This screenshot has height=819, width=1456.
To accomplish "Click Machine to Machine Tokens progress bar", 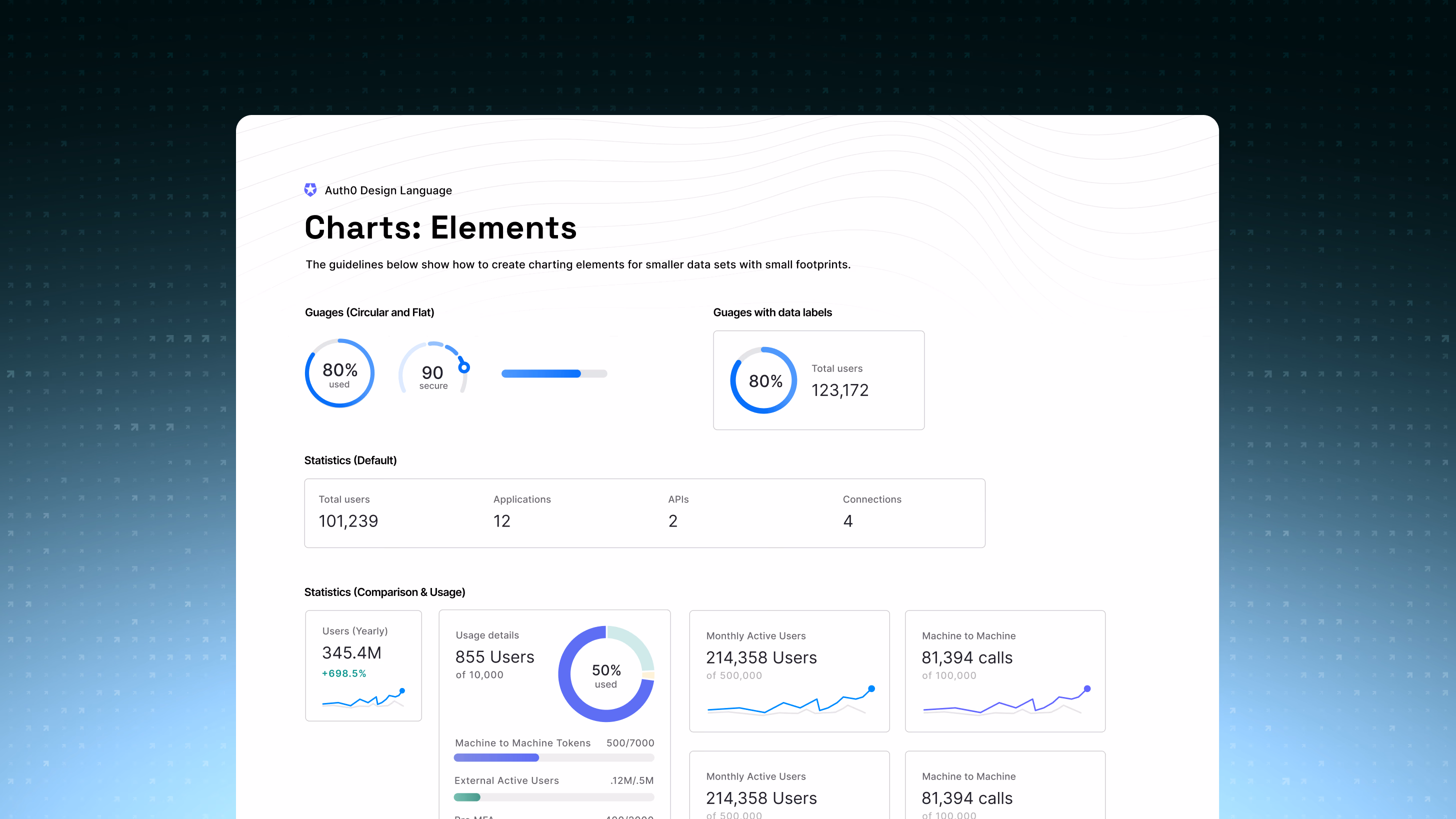I will coord(554,757).
